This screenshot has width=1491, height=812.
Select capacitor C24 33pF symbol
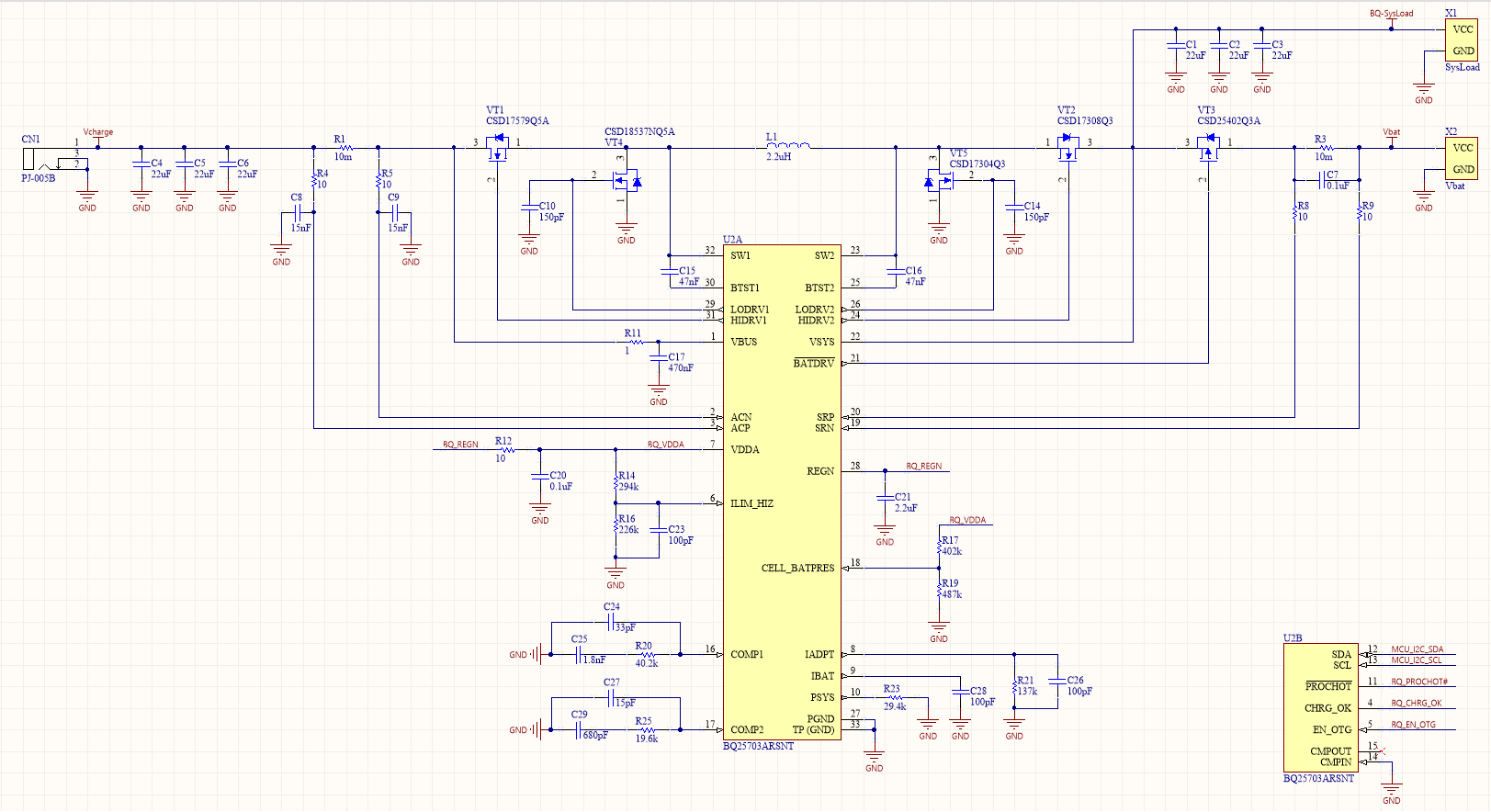611,622
